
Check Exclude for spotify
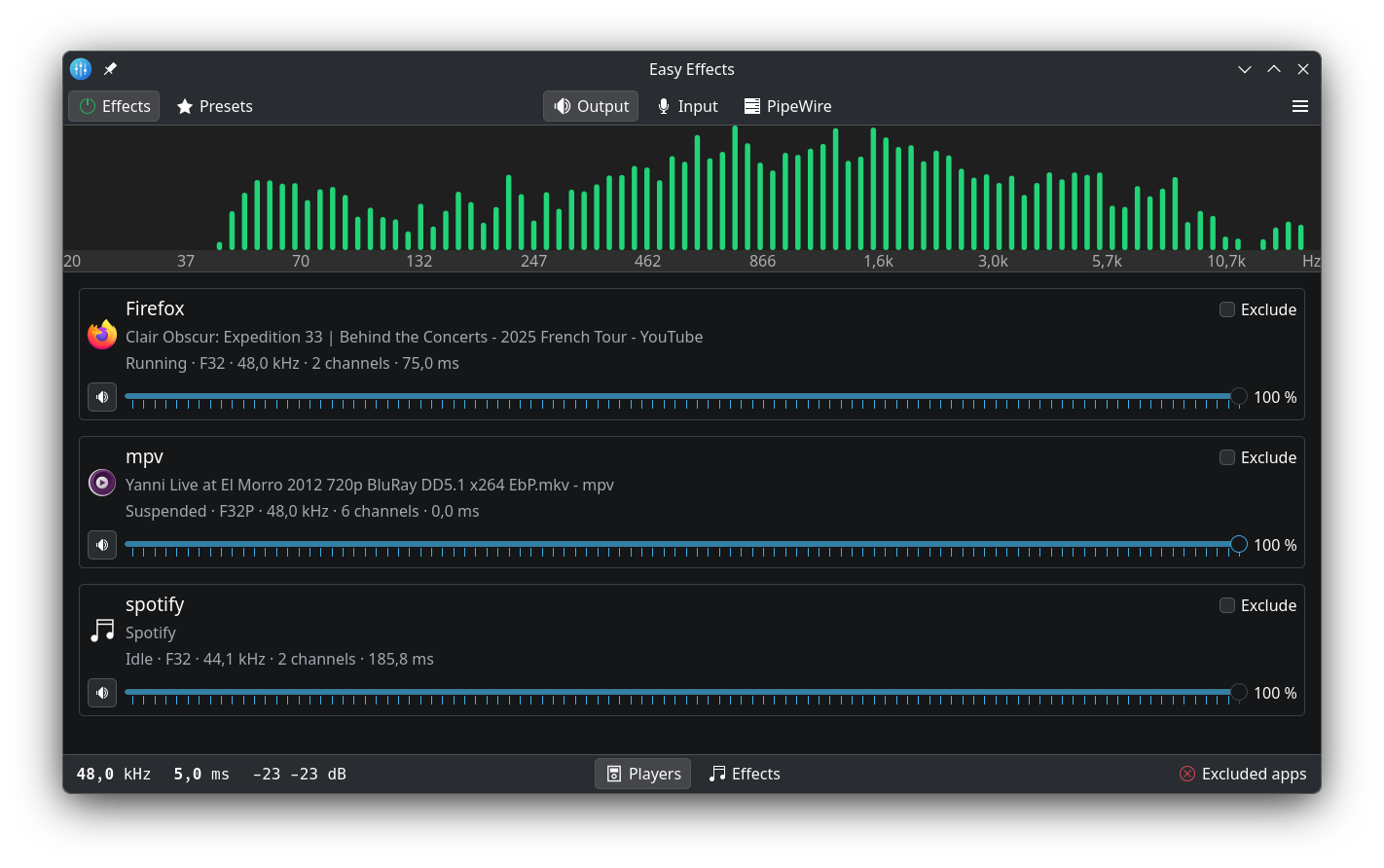click(1227, 605)
